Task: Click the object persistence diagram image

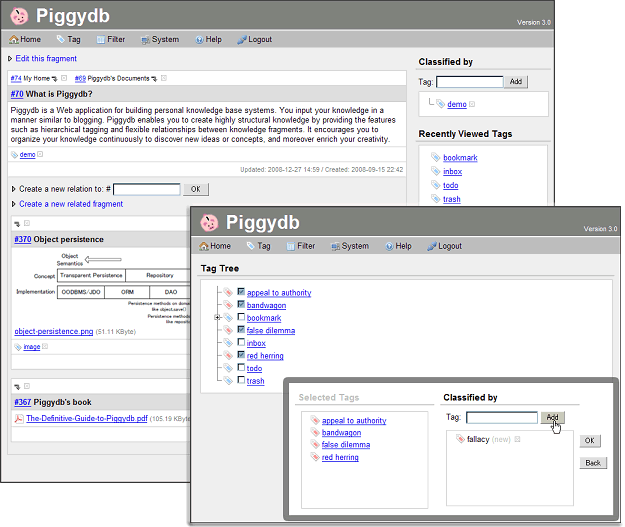Action: pyautogui.click(x=104, y=287)
